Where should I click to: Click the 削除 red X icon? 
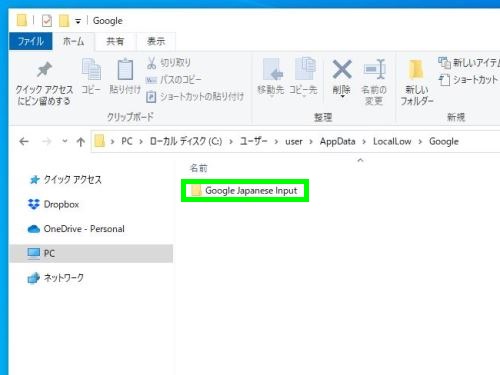[x=342, y=69]
